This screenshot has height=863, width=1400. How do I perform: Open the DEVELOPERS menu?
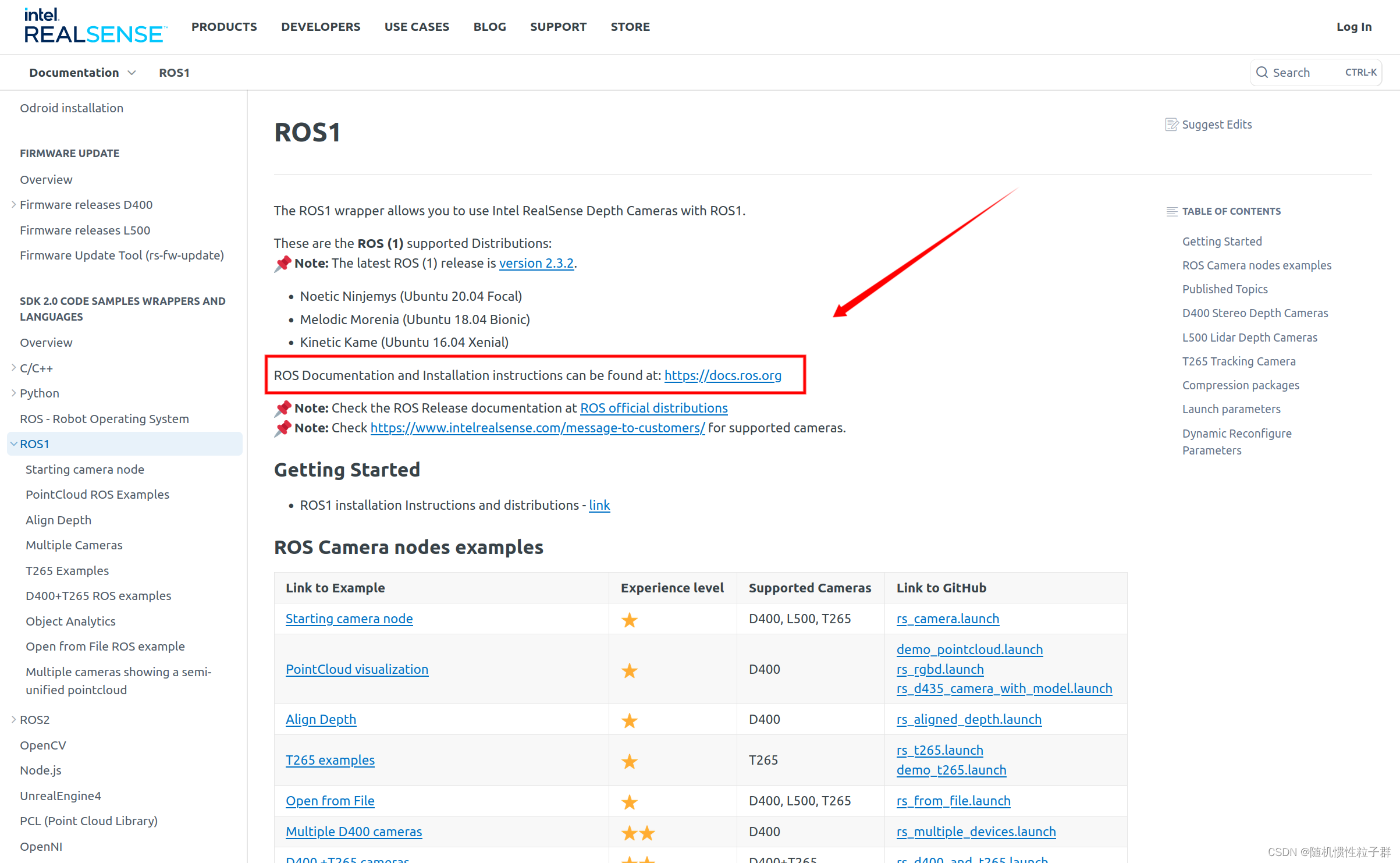click(x=321, y=27)
